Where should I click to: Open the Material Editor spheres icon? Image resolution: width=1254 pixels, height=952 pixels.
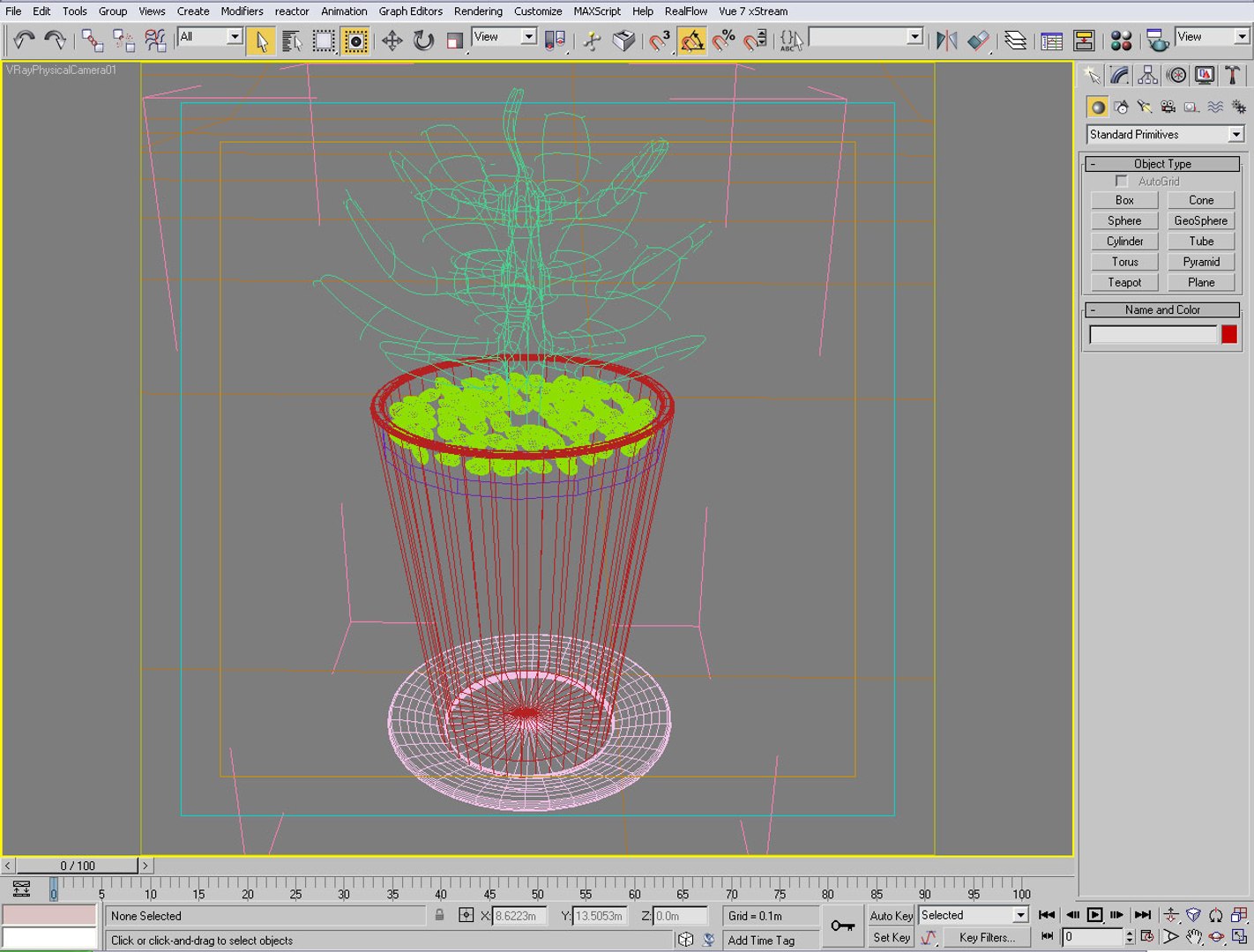tap(1121, 41)
